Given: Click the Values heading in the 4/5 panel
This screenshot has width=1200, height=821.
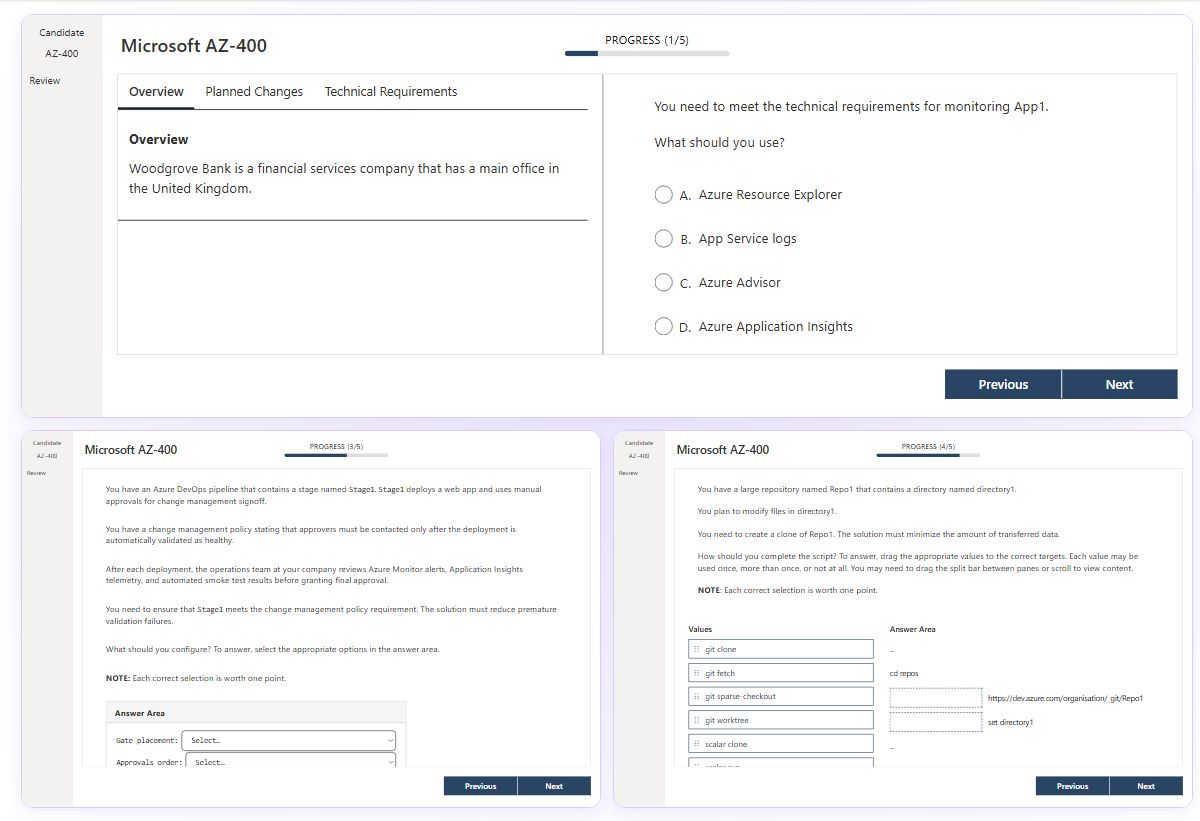Looking at the screenshot, I should pyautogui.click(x=700, y=629).
